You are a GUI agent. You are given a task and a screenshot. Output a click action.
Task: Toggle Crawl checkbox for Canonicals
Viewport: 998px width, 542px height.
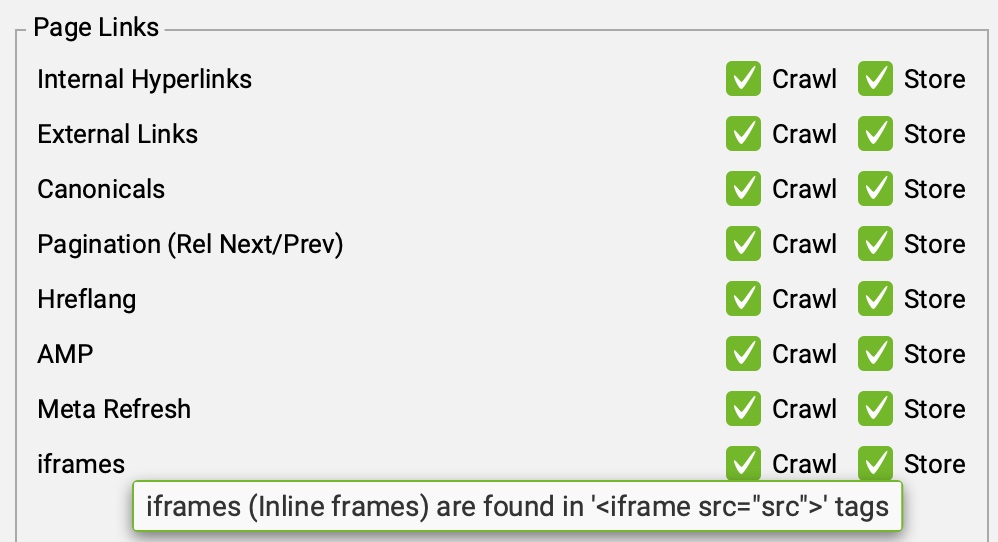743,189
